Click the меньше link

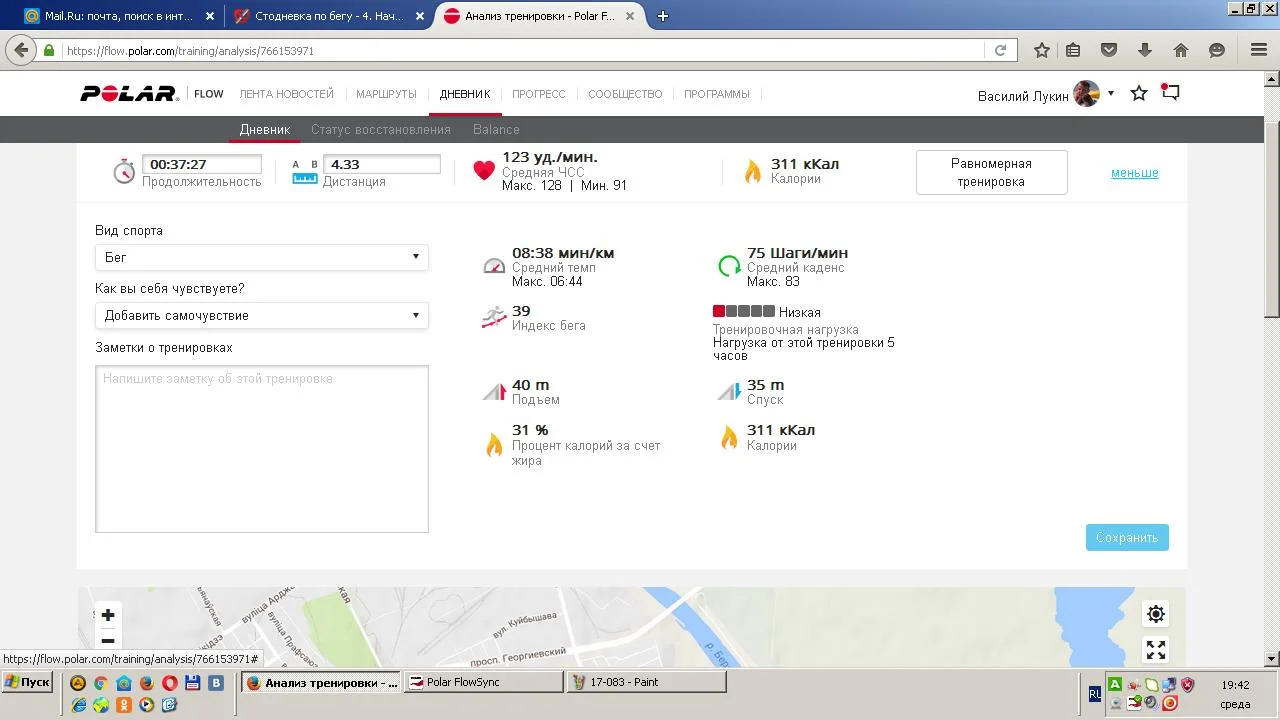1134,173
